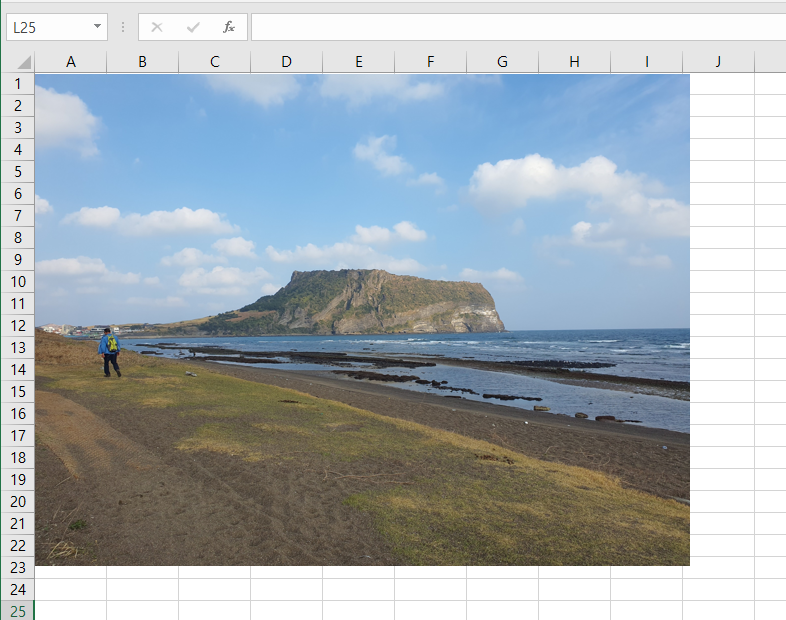The height and width of the screenshot is (620, 786).
Task: Click cell J24
Action: coord(718,589)
